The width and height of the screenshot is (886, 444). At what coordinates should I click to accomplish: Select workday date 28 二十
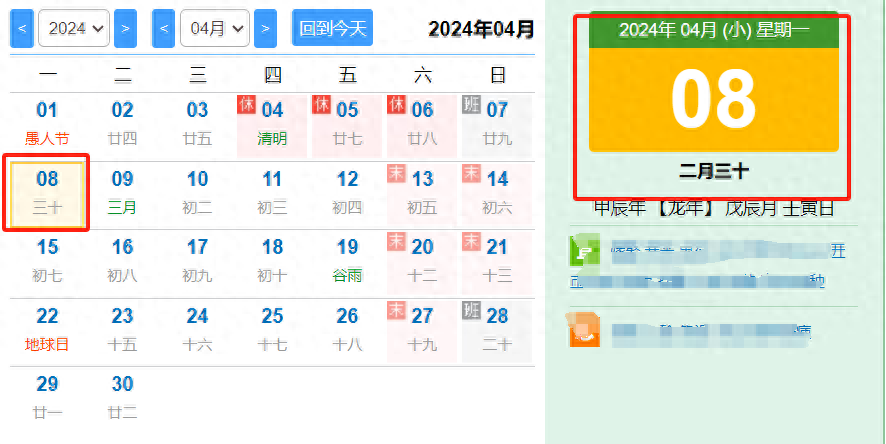pyautogui.click(x=497, y=331)
